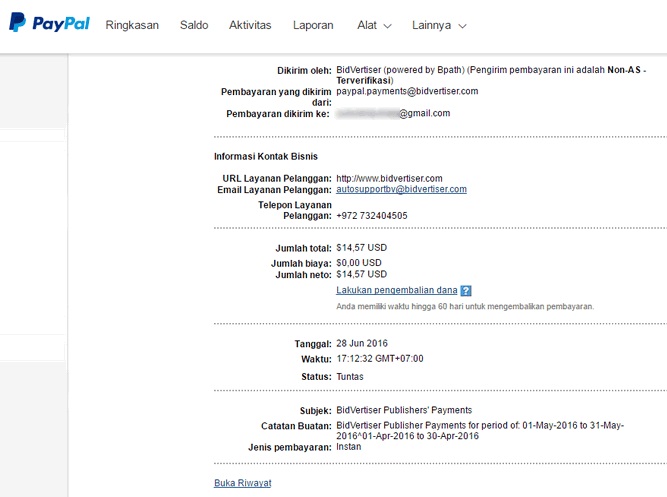The image size is (667, 497).
Task: Select the http://www.bidvertiser.com URL text
Action: (x=389, y=178)
